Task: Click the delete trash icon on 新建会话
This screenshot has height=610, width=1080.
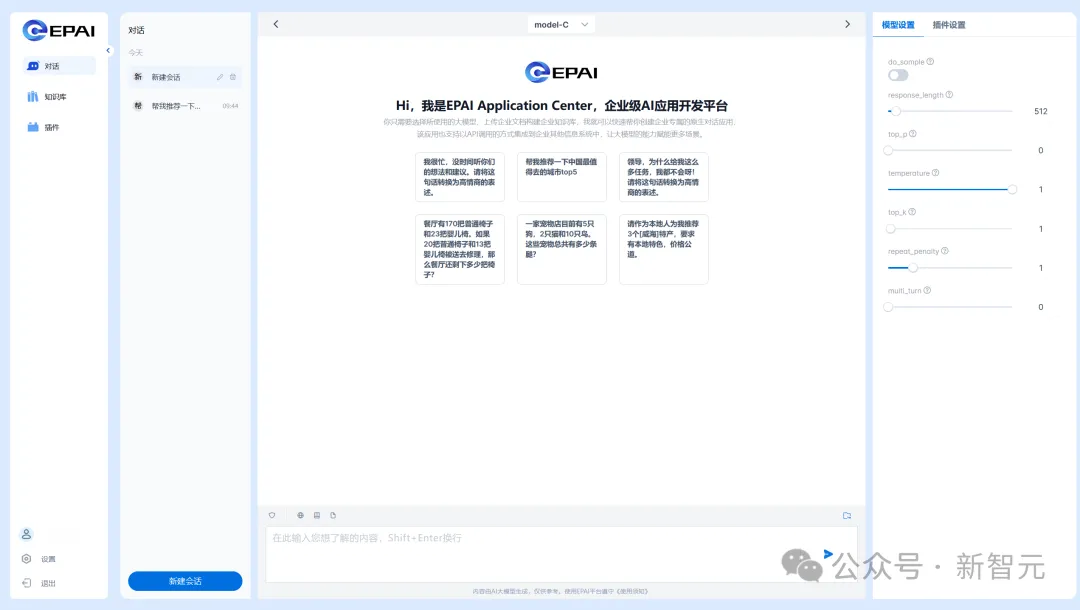Action: point(233,77)
